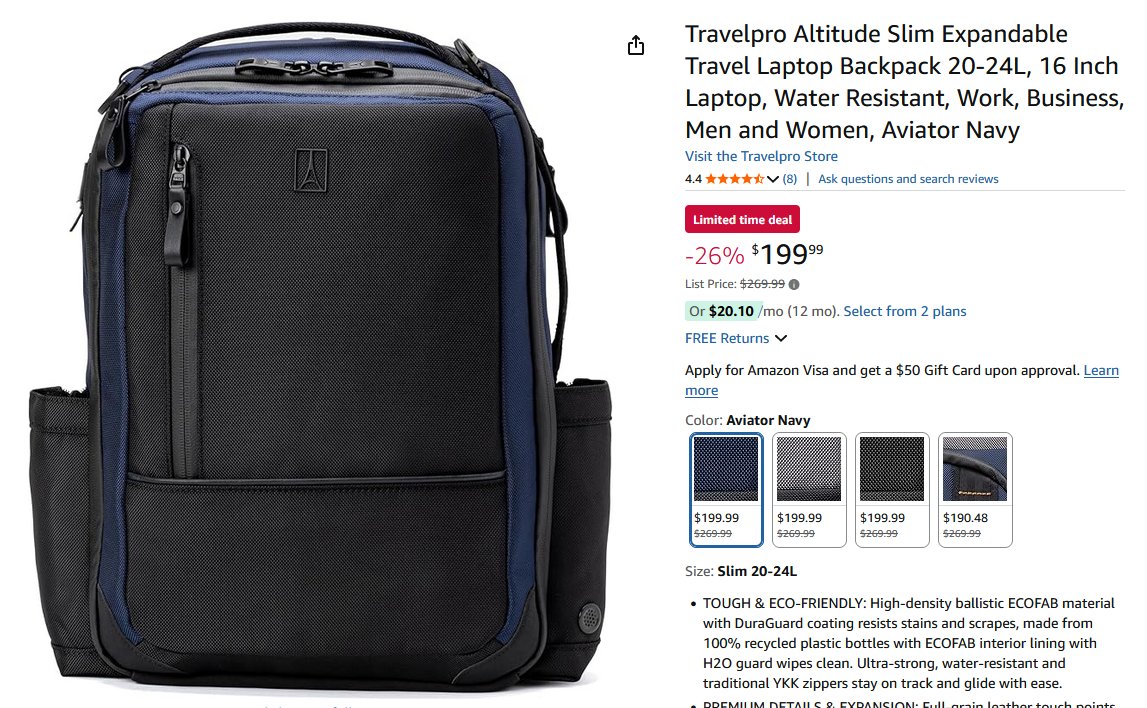The width and height of the screenshot is (1147, 708).
Task: Expand the FREE Returns dropdown
Action: point(781,338)
